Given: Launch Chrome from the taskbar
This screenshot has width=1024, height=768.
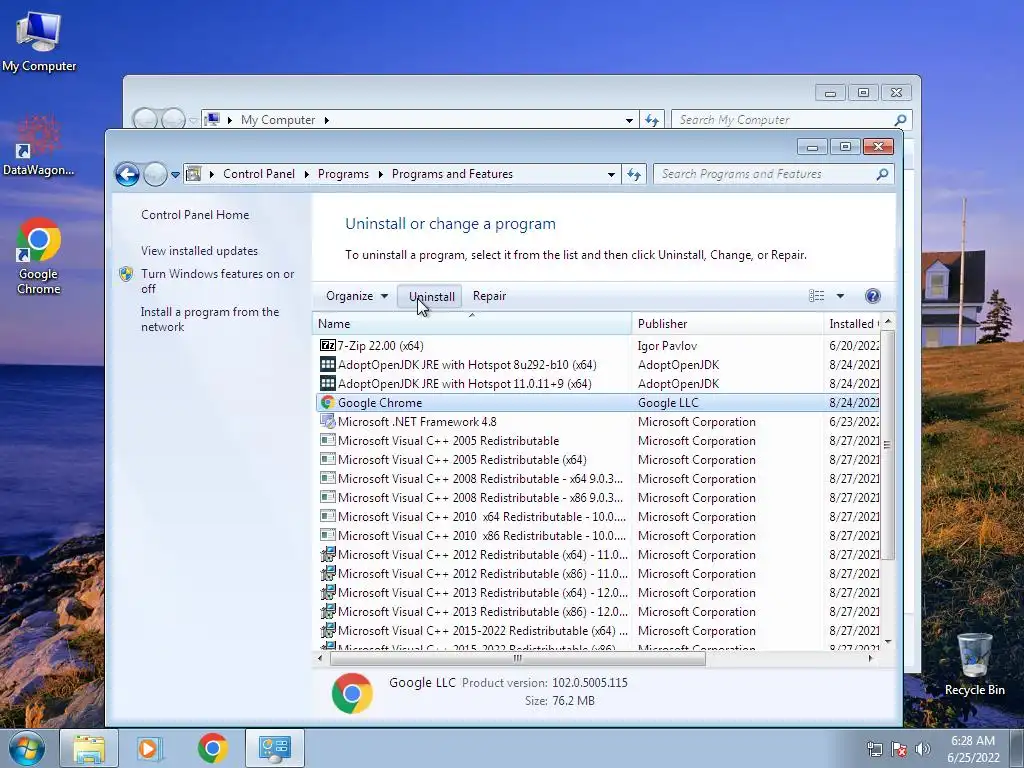Looking at the screenshot, I should click(212, 748).
